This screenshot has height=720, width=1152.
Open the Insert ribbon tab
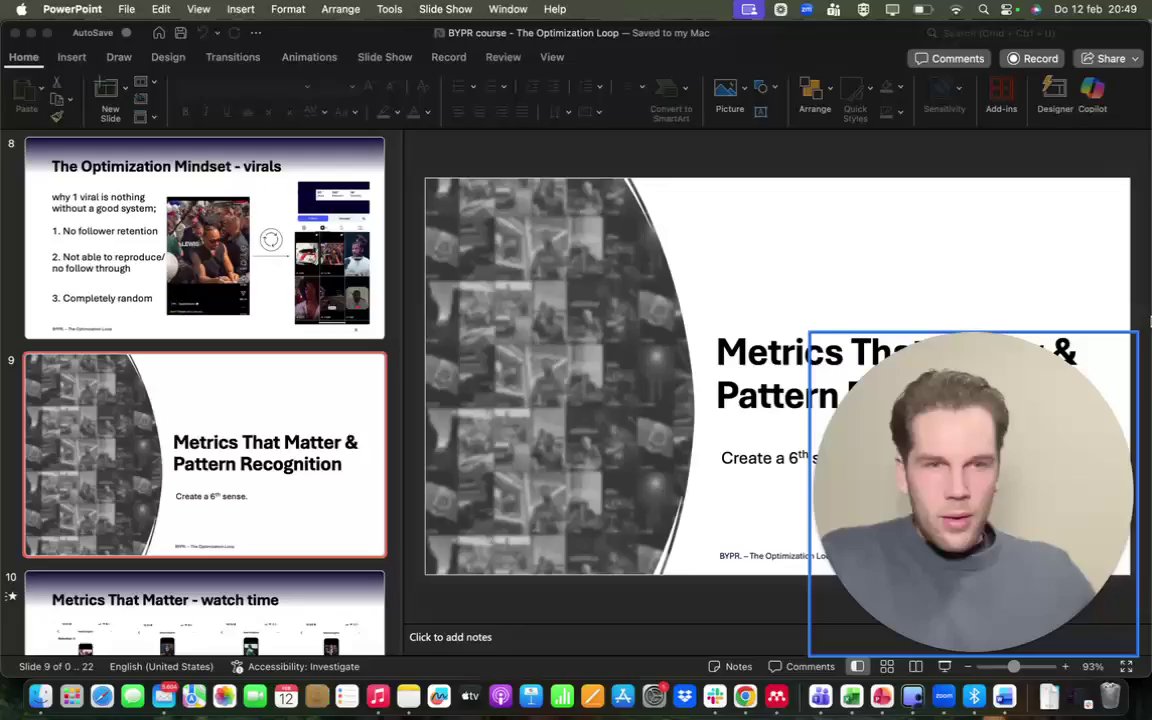tap(71, 57)
